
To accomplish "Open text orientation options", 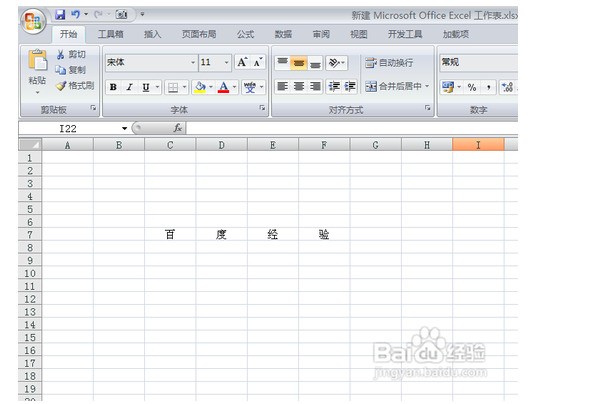I will pos(336,63).
